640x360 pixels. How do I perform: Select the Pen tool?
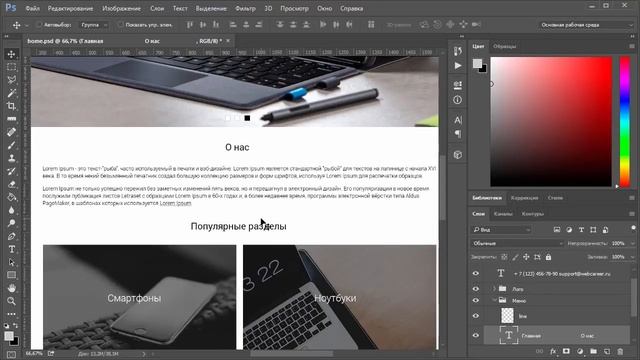pos(11,236)
